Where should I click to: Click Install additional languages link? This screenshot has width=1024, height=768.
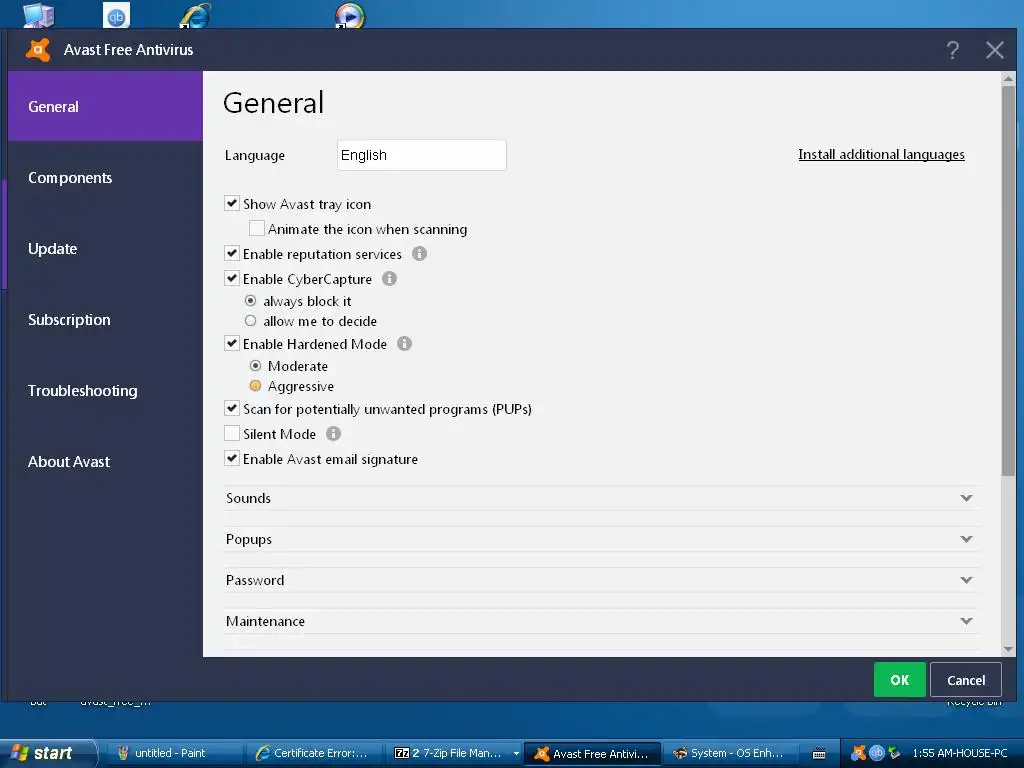pos(881,155)
